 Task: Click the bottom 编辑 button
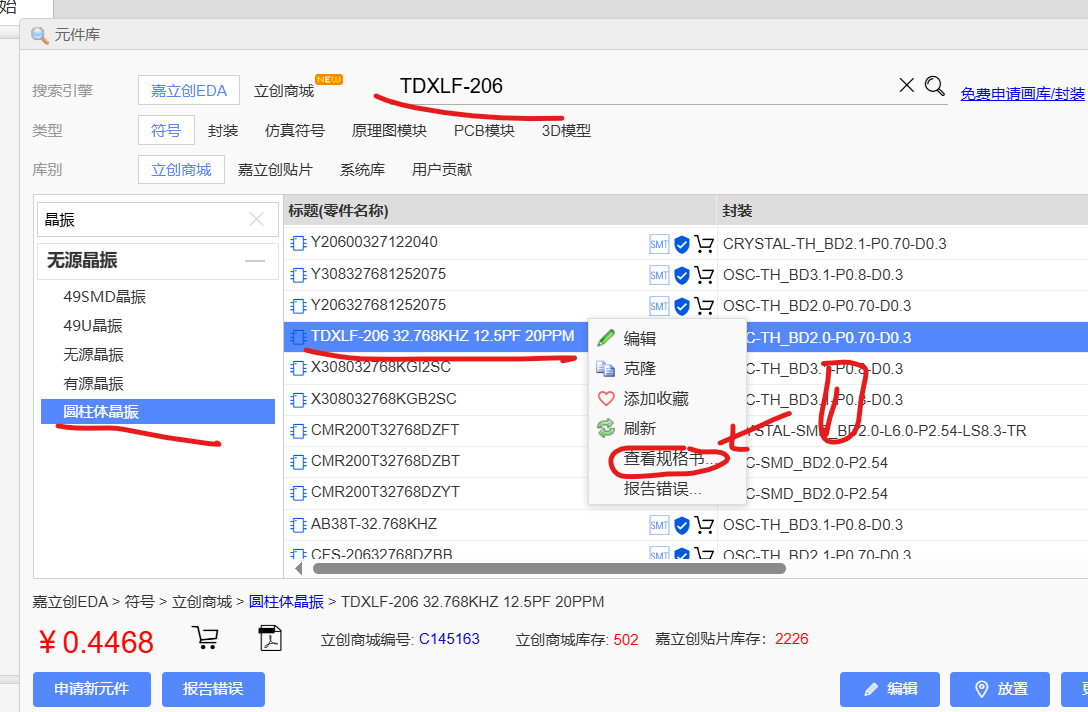click(890, 689)
